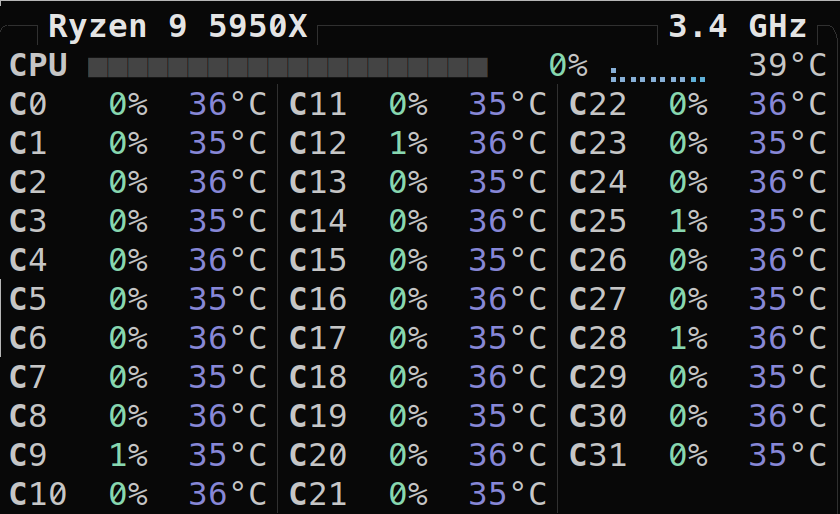Select the C31 core label

point(598,456)
